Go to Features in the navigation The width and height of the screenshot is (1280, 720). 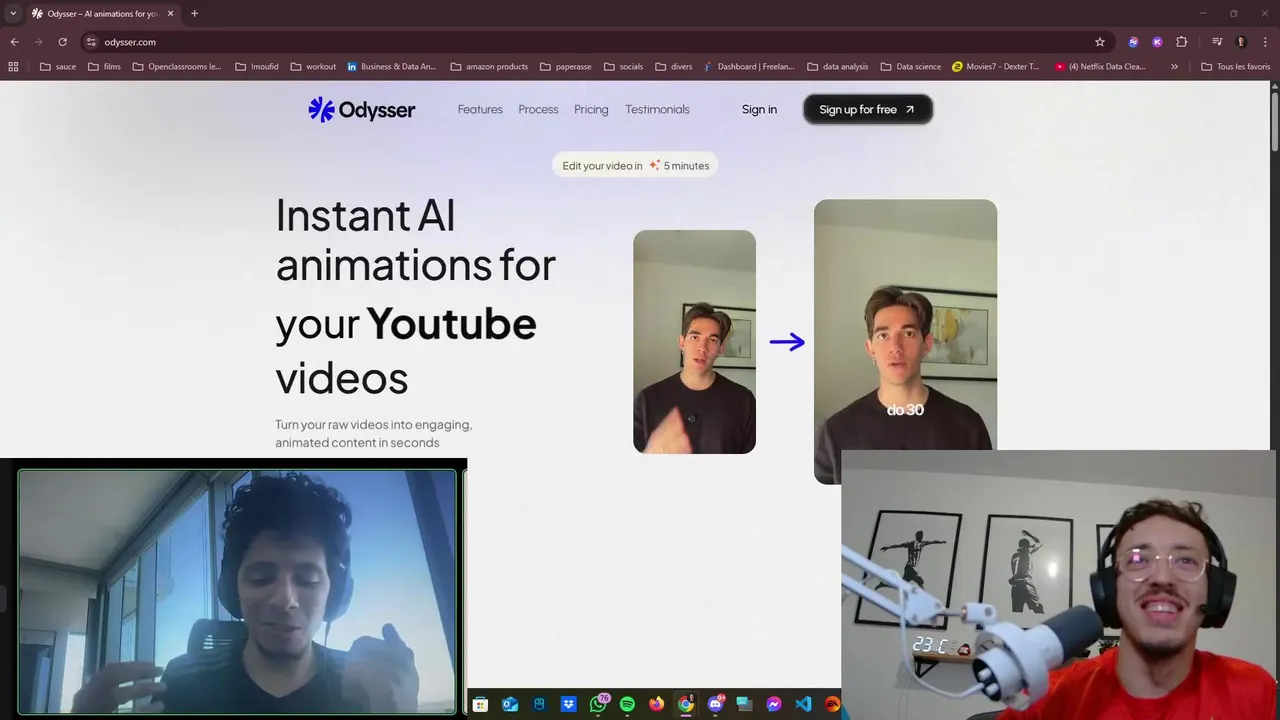coord(480,109)
